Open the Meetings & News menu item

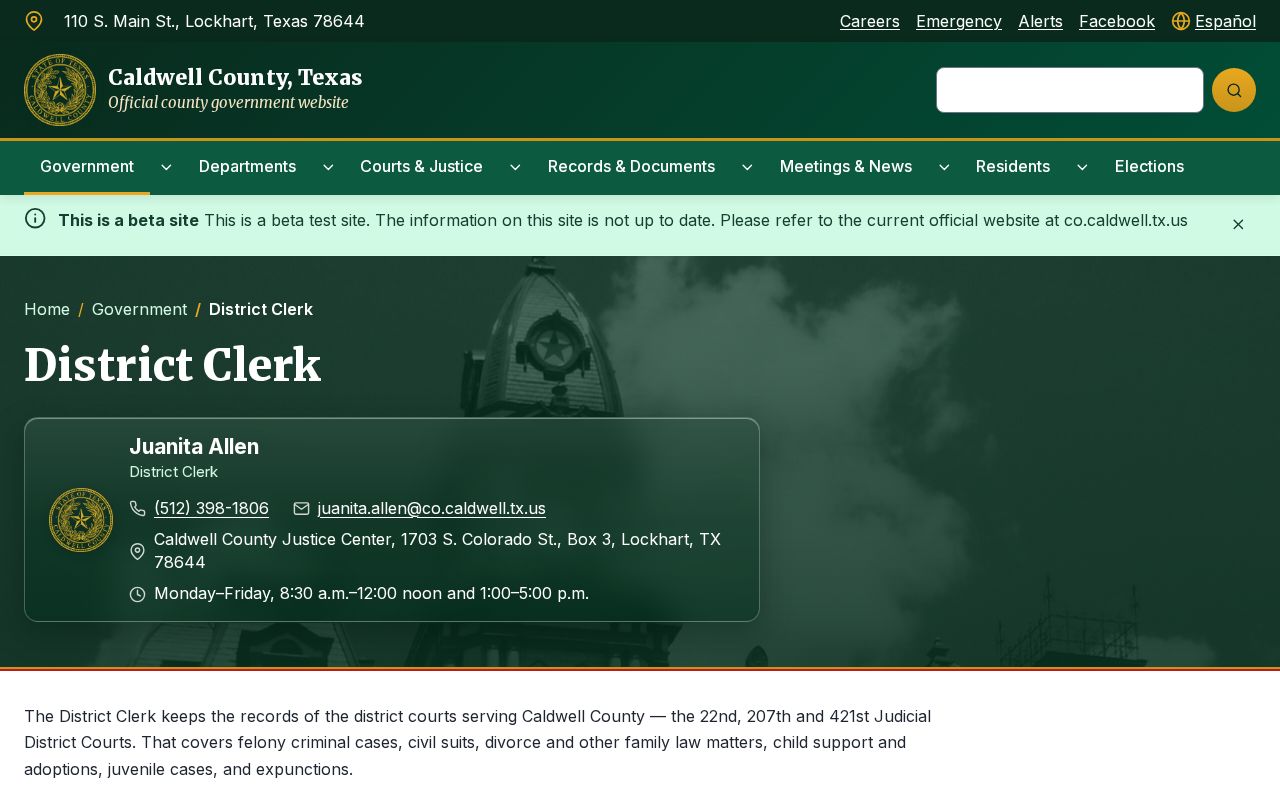click(x=846, y=167)
